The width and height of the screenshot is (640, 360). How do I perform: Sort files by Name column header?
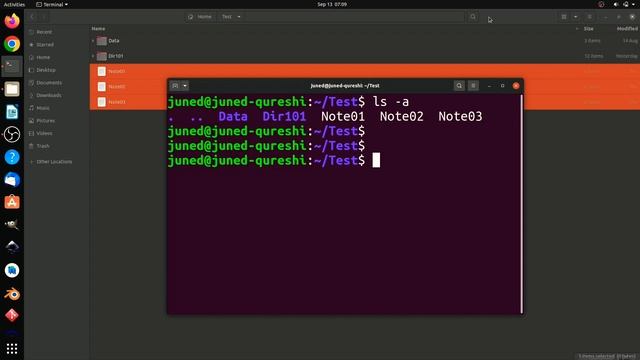click(x=98, y=29)
